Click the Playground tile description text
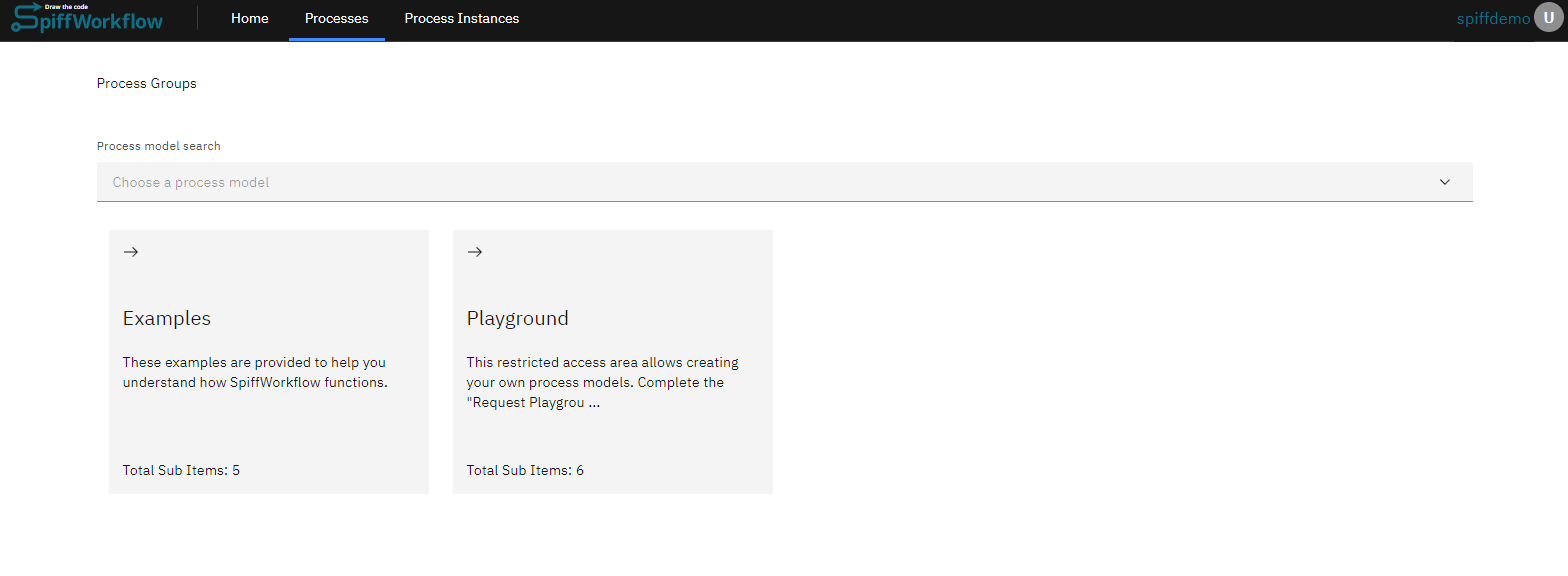This screenshot has width=1568, height=576. pos(602,372)
